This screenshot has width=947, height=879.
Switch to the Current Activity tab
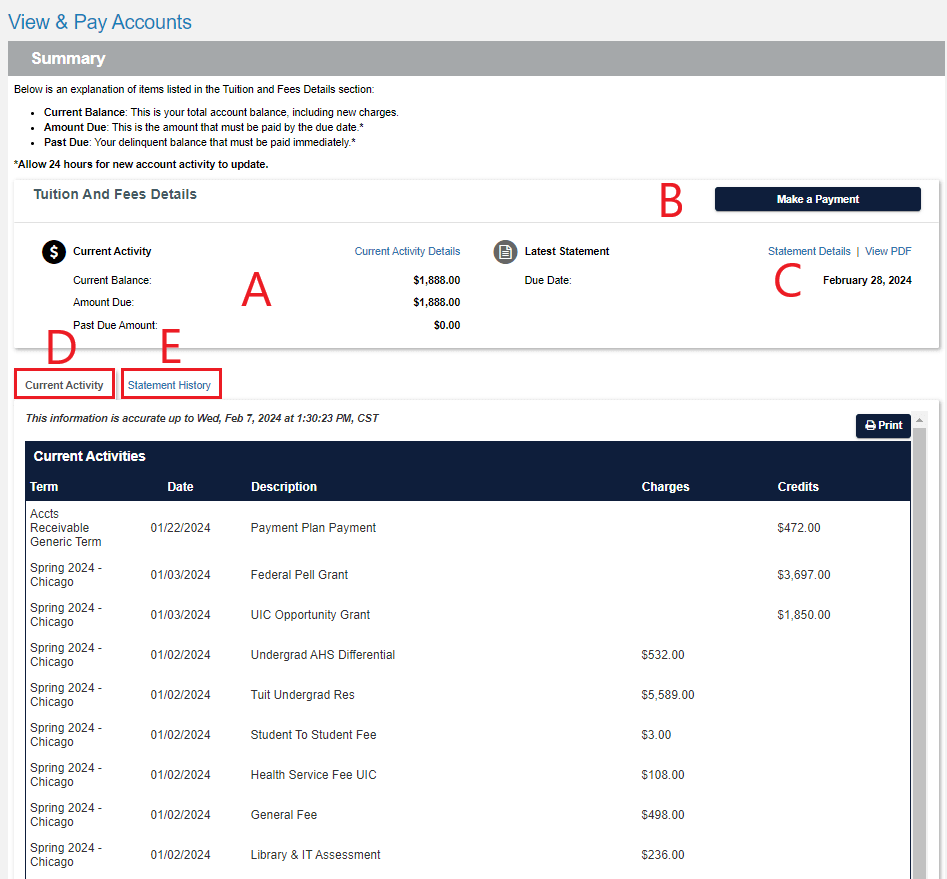click(x=64, y=385)
